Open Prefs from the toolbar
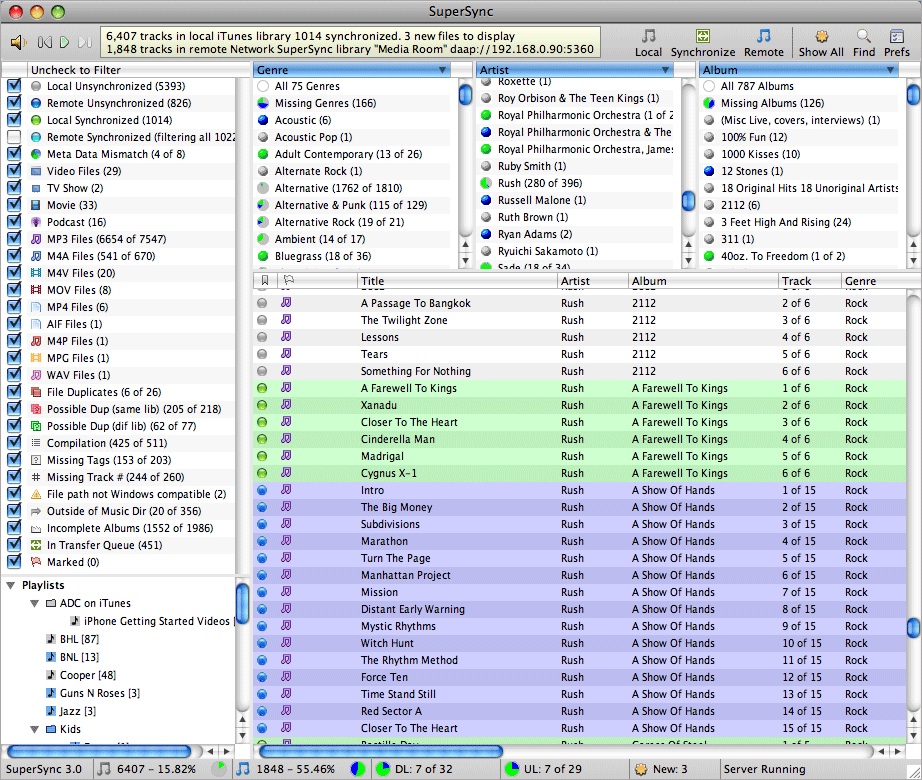 (x=896, y=43)
